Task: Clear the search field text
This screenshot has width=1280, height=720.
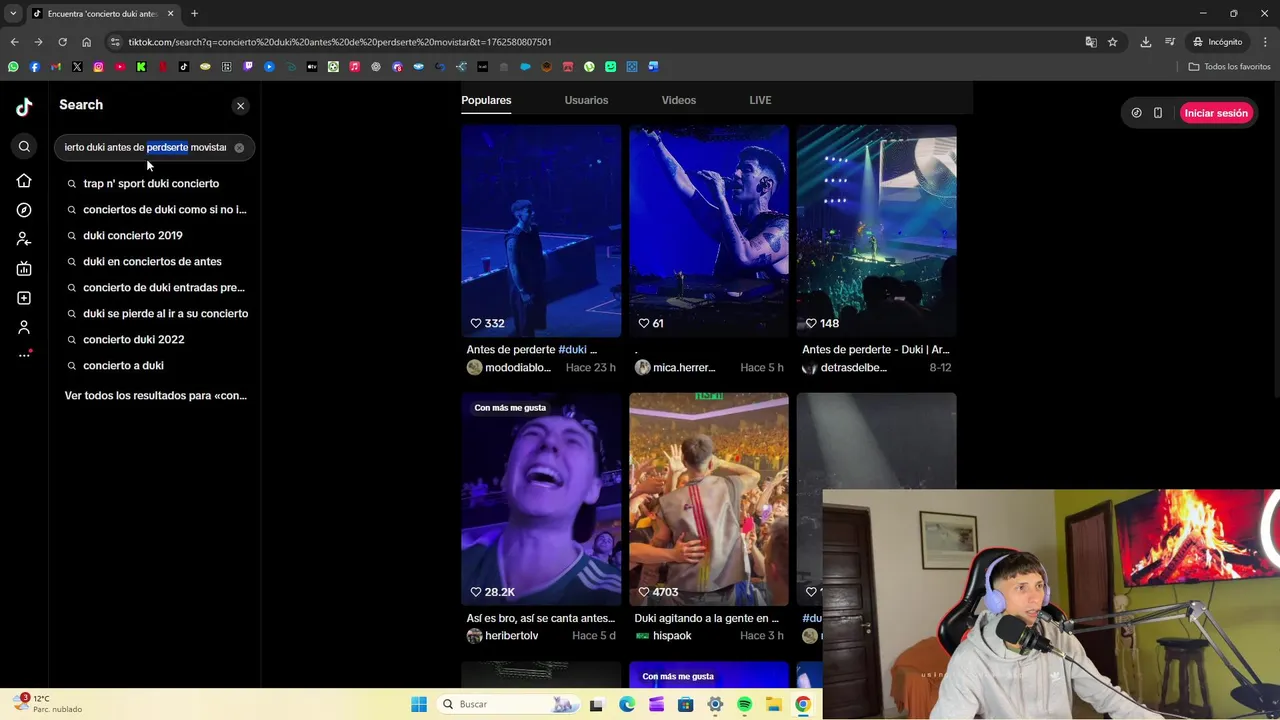Action: [239, 147]
